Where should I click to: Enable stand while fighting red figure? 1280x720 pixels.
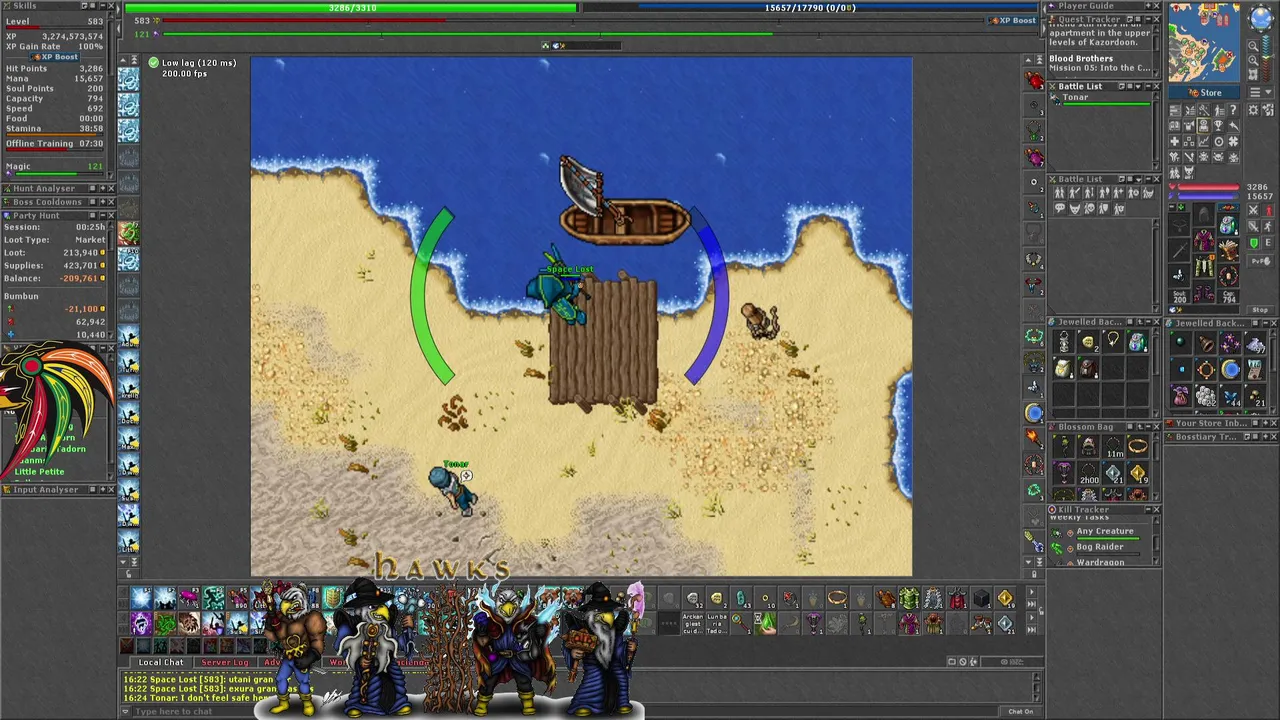[x=1268, y=209]
